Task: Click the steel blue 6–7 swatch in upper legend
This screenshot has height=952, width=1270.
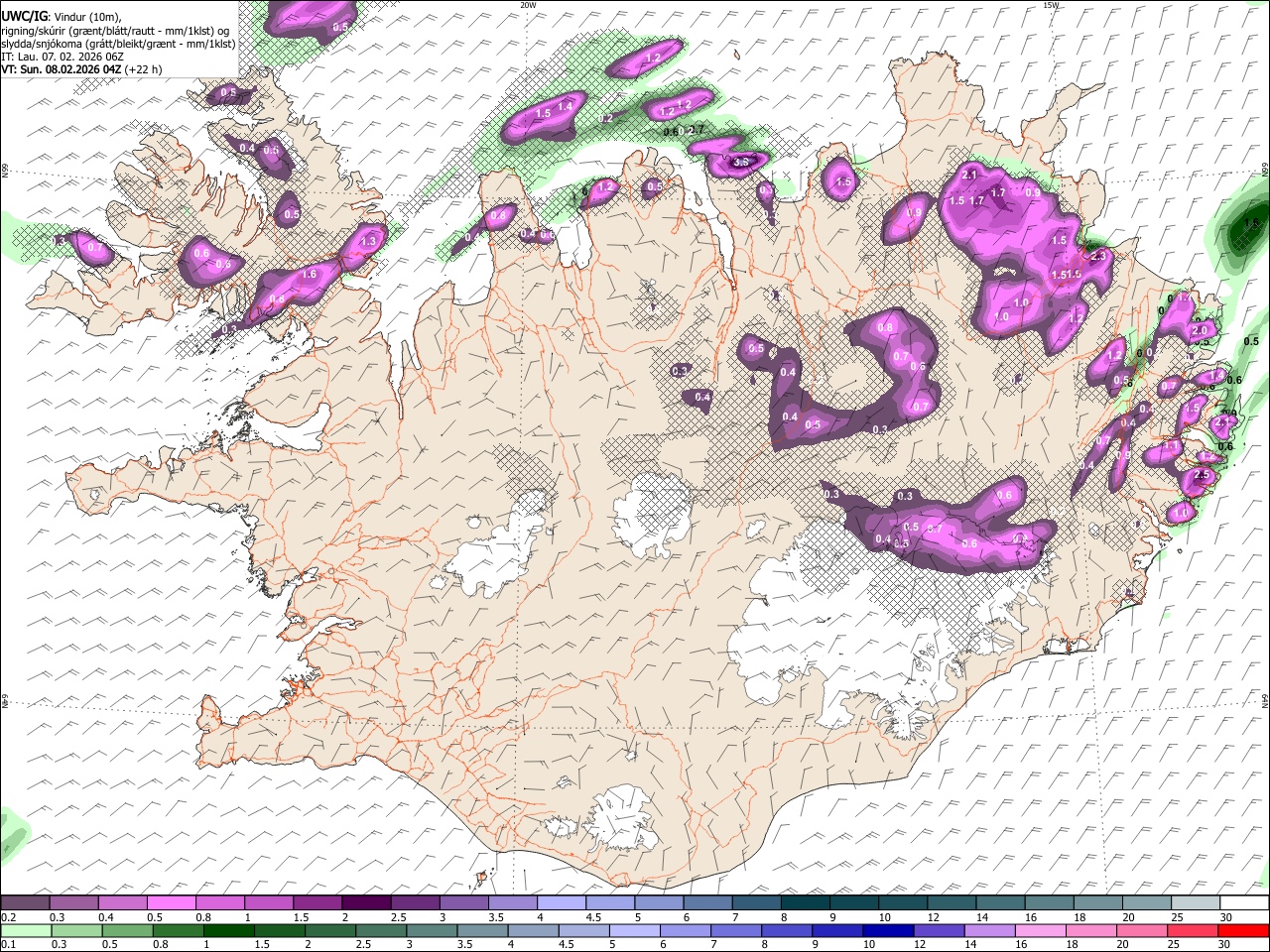Action: 708,902
